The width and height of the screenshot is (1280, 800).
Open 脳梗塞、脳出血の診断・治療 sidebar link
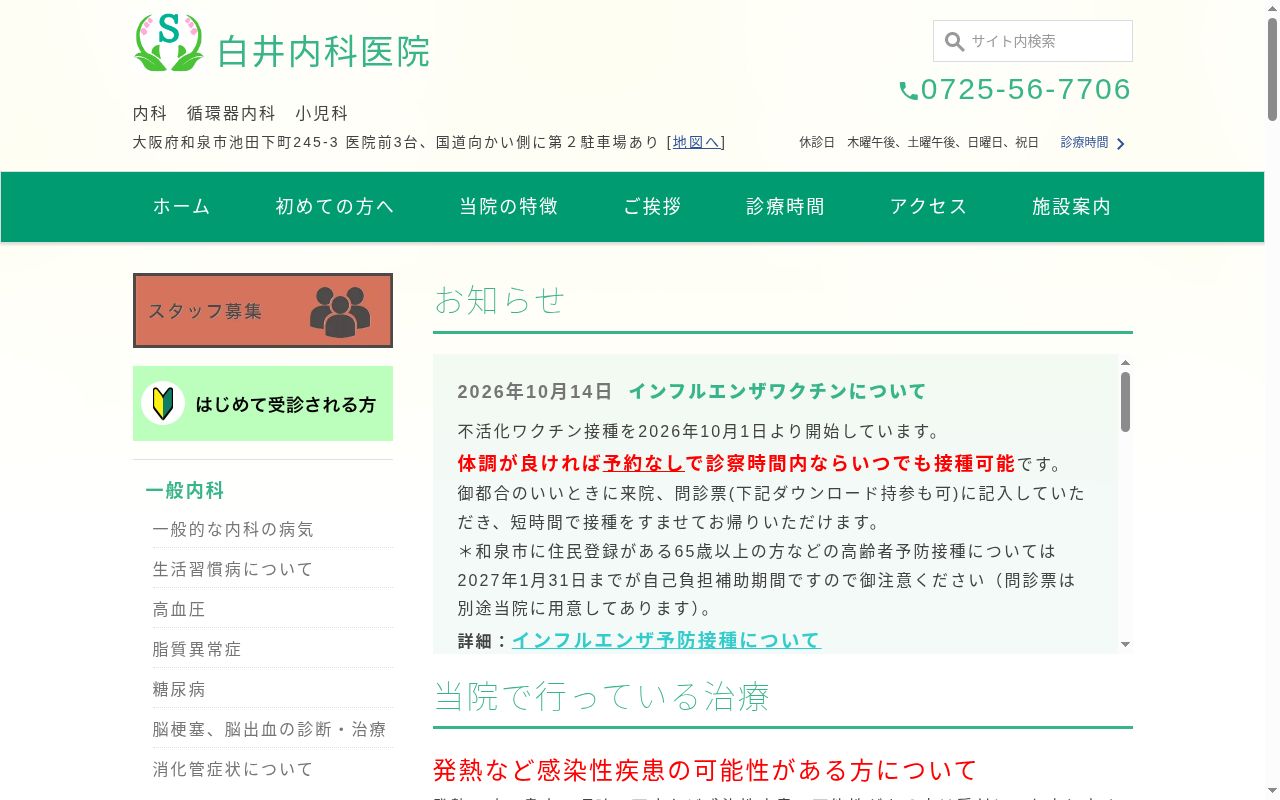click(269, 729)
